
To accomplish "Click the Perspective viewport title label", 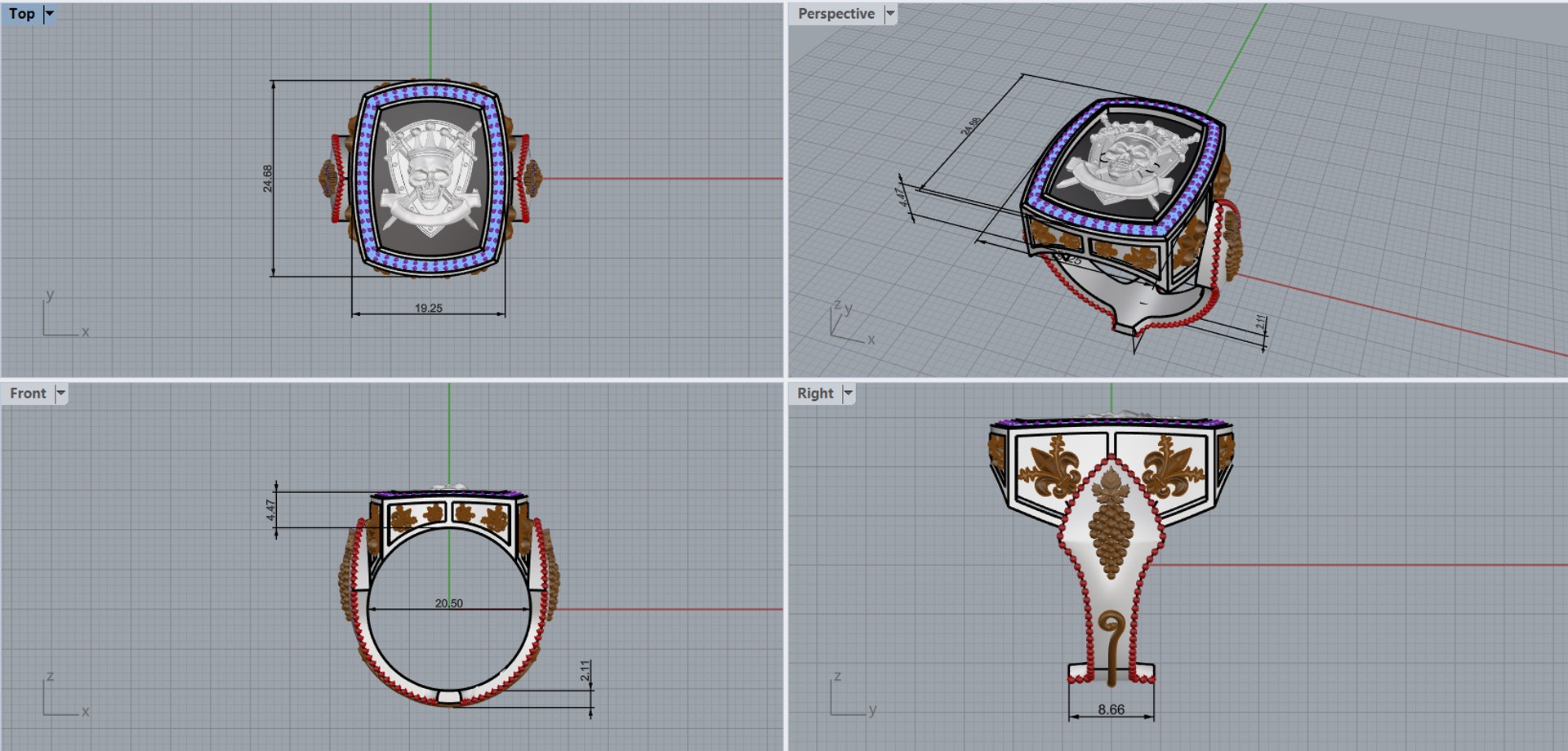I will coord(835,14).
